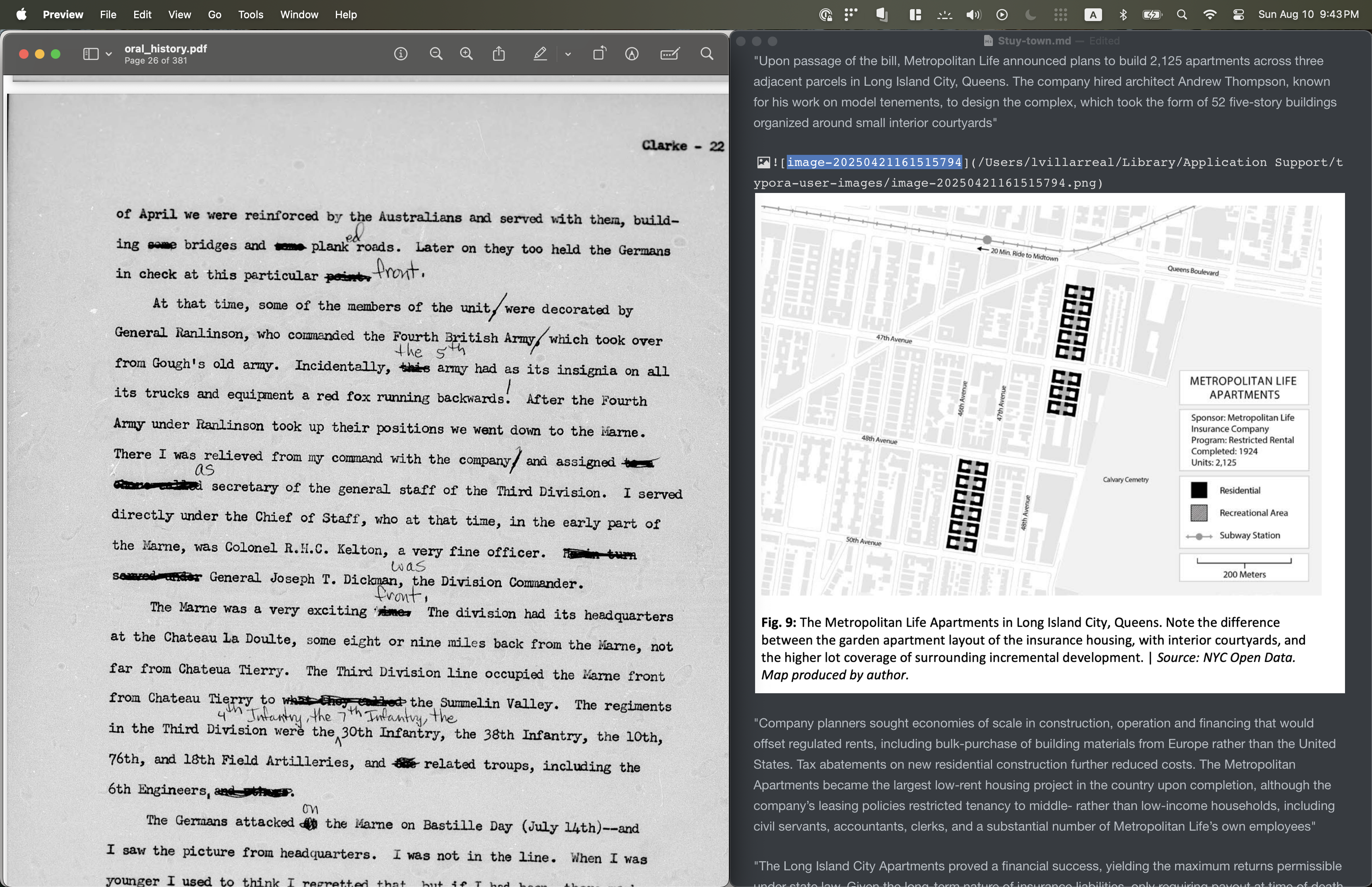Screen dimensions: 1372x887
Task: Toggle Do Not Disturb moon icon
Action: coord(1031,15)
